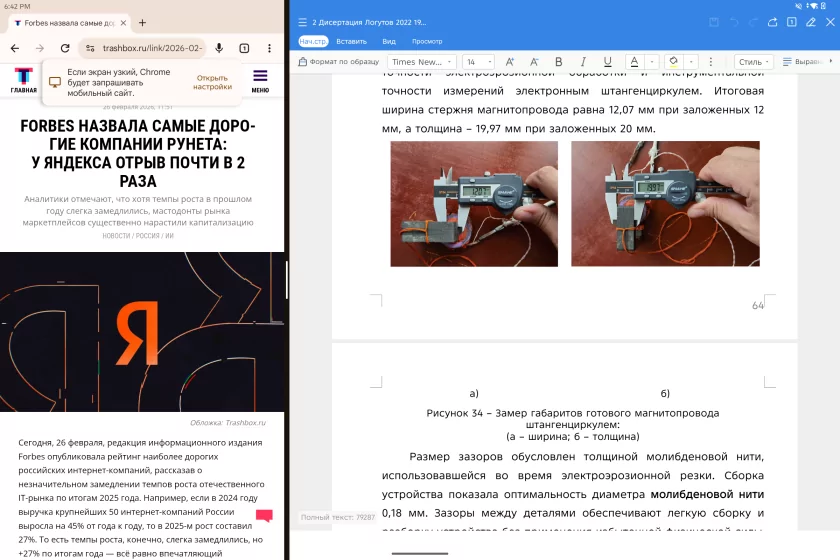Redo action in document editor
This screenshot has height=560, width=840.
(753, 22)
